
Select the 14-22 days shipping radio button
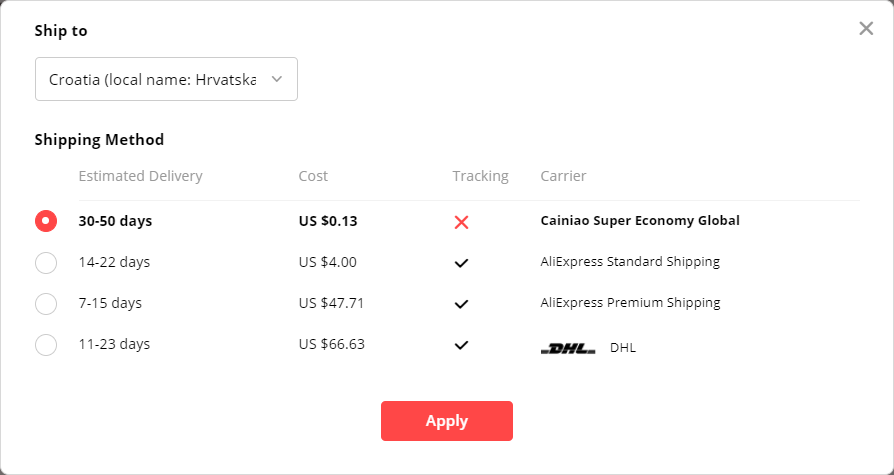(x=46, y=263)
